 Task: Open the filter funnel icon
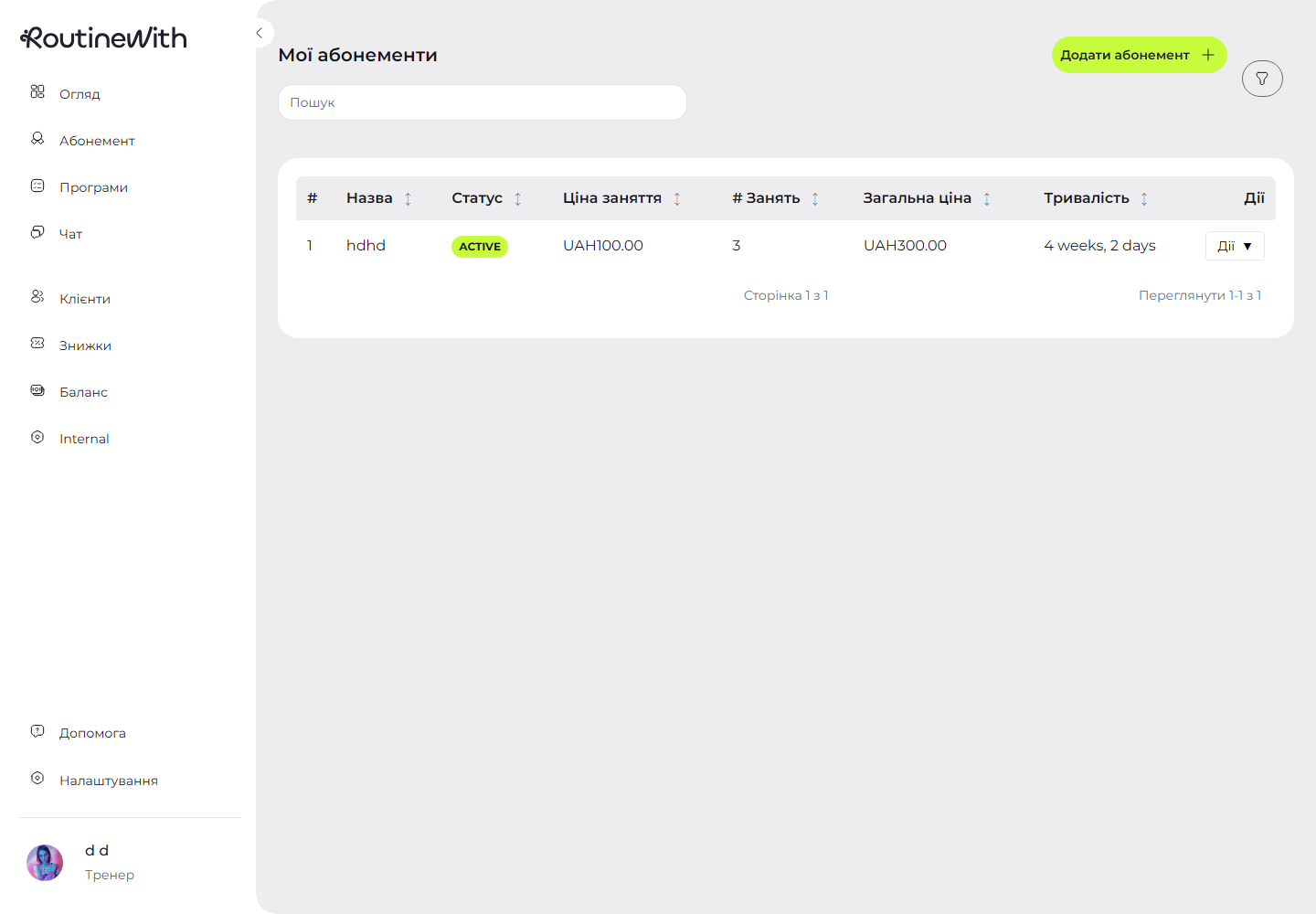click(1262, 79)
